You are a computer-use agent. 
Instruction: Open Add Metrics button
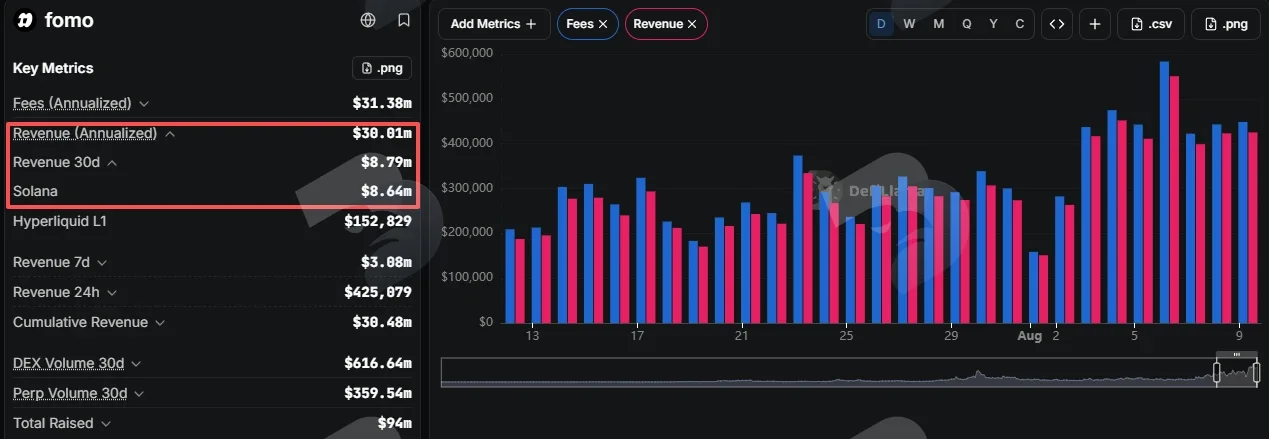[494, 24]
